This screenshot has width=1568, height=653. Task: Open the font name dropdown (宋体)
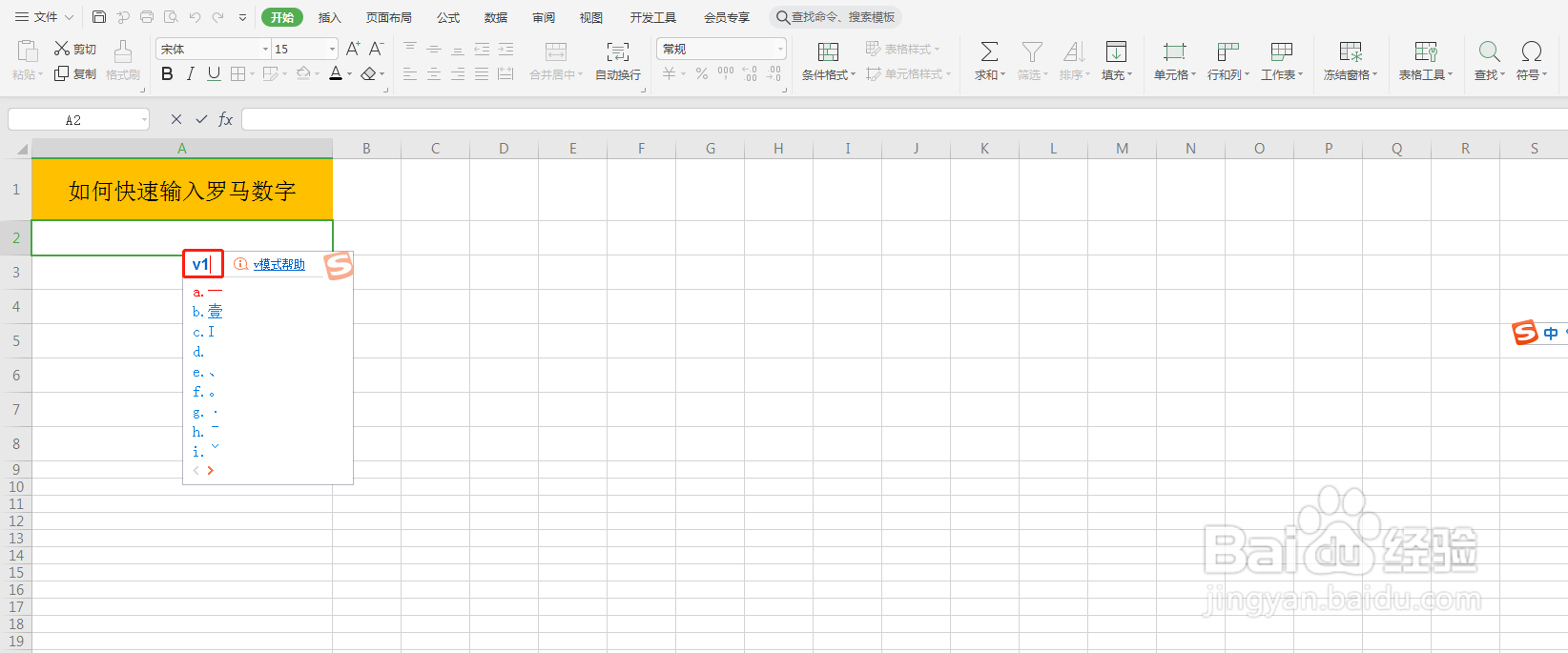266,49
